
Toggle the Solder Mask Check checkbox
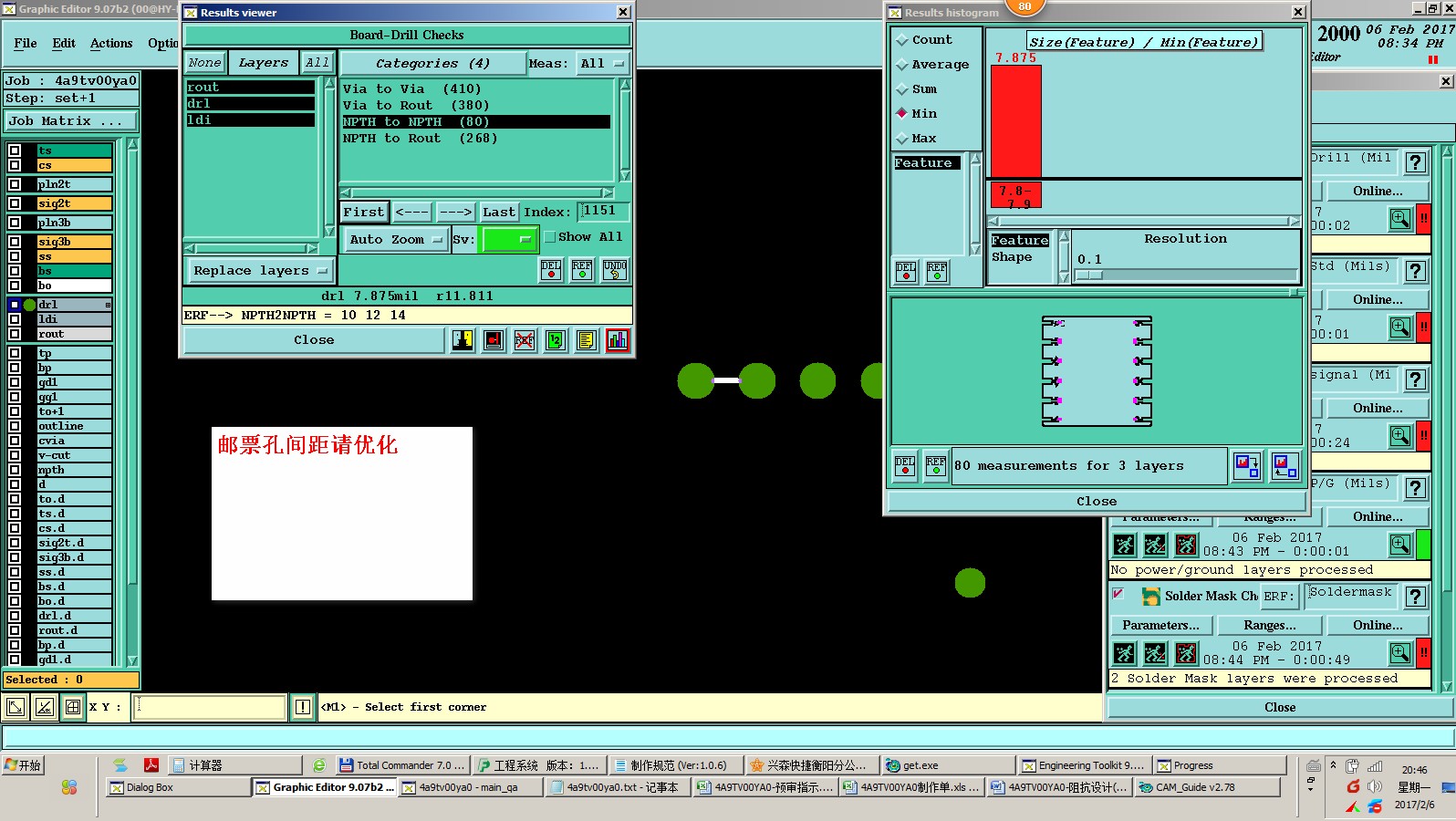pyautogui.click(x=1118, y=594)
